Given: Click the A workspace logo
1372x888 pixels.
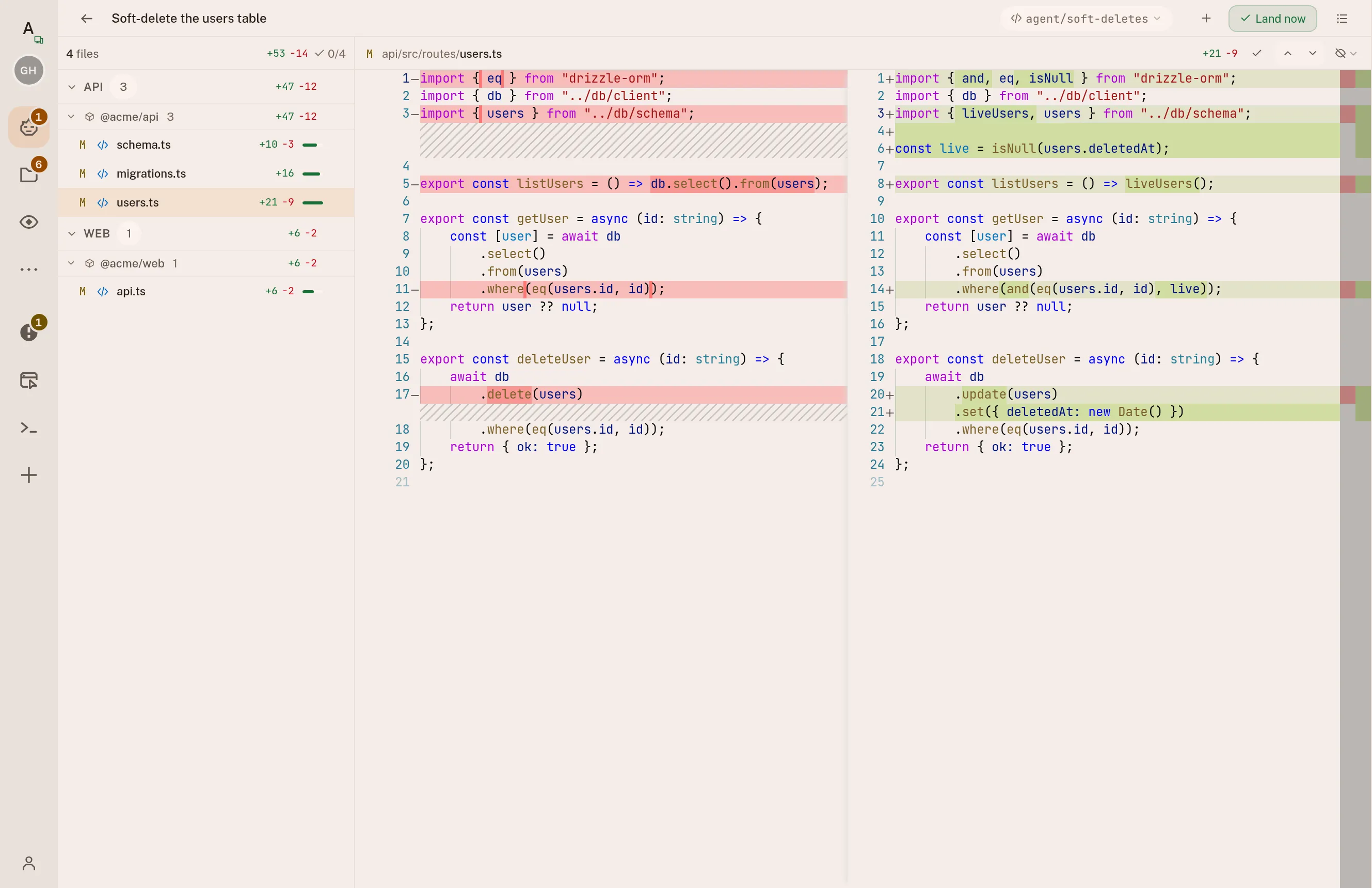Looking at the screenshot, I should pos(29,29).
